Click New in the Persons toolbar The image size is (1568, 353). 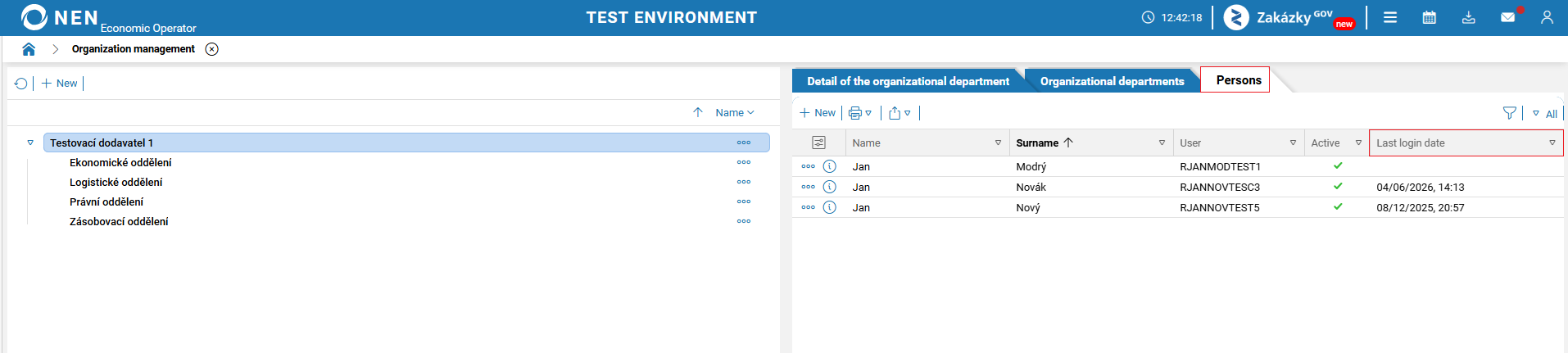pyautogui.click(x=818, y=113)
